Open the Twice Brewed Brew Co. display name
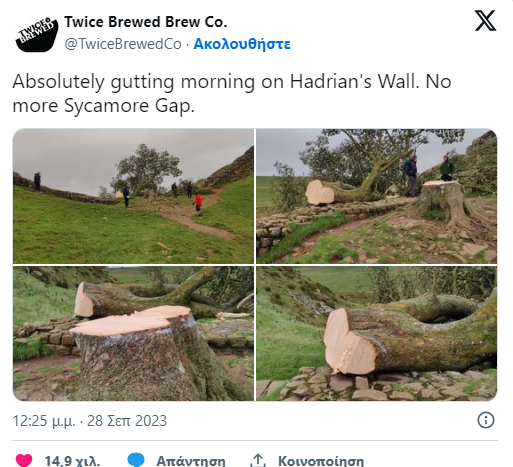The height and width of the screenshot is (467, 513). coord(146,22)
